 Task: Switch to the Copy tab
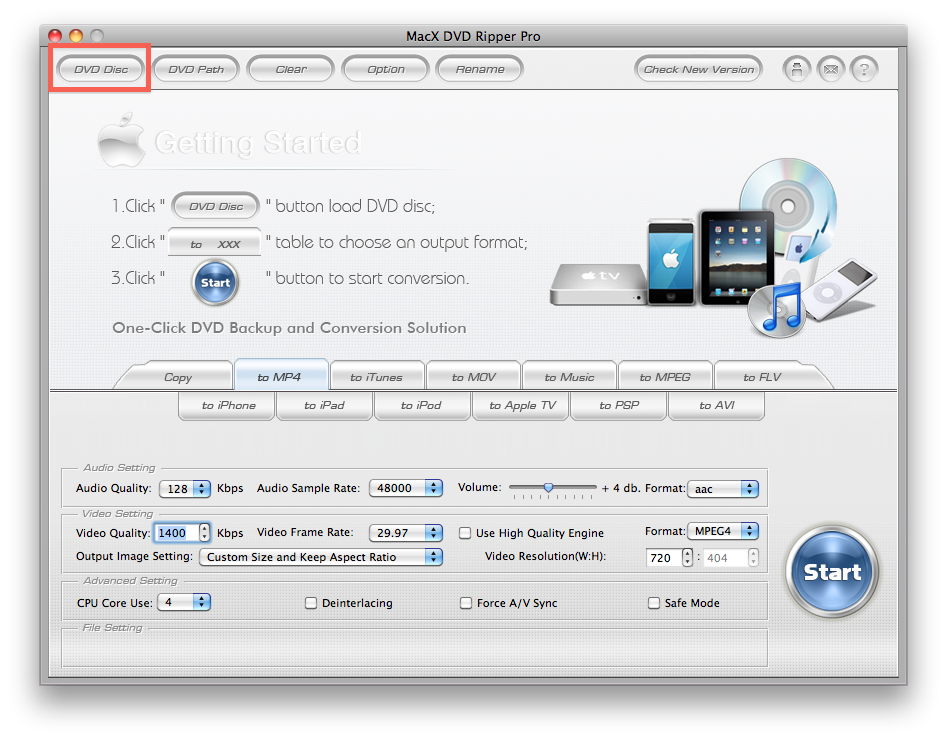tap(178, 377)
